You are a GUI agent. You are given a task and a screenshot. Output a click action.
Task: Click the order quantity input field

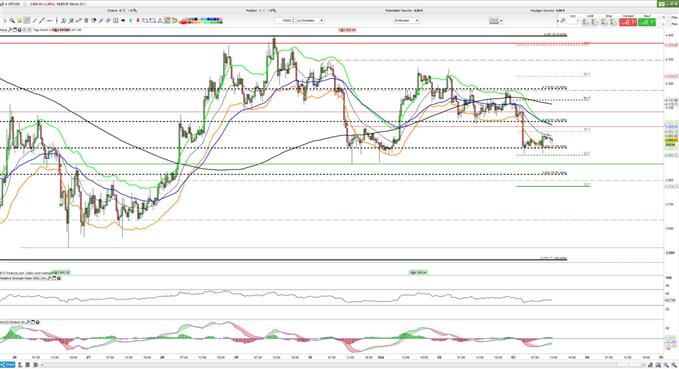[x=572, y=21]
